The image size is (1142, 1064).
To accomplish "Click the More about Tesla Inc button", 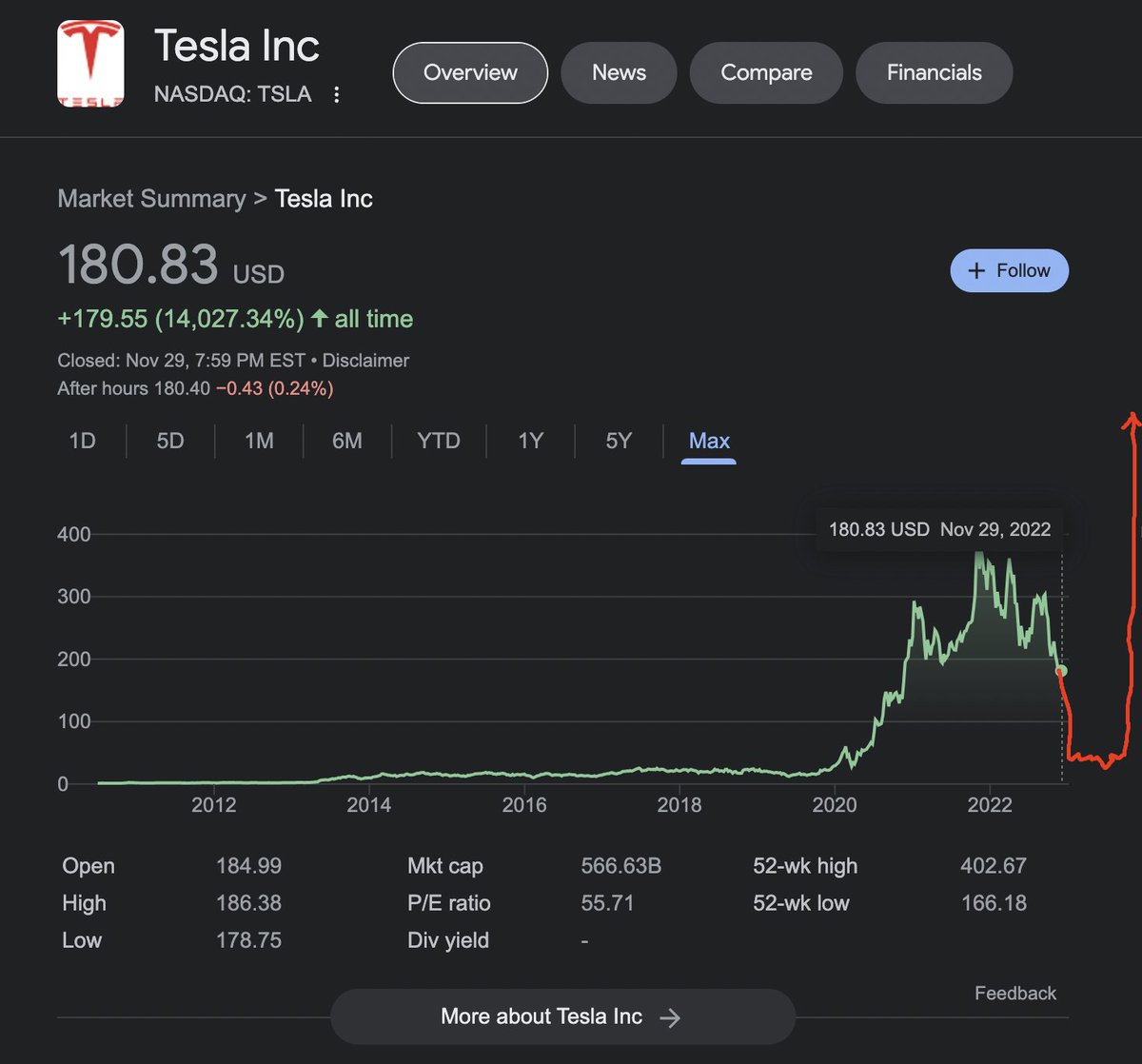I will point(562,1016).
